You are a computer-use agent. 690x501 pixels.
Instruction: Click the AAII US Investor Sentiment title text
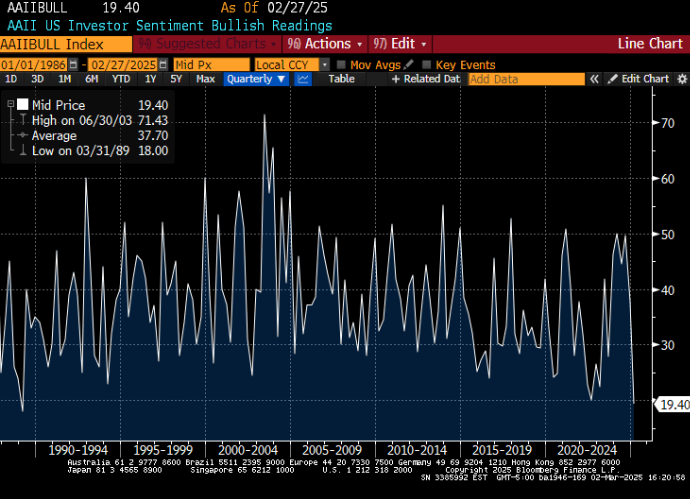pos(169,26)
